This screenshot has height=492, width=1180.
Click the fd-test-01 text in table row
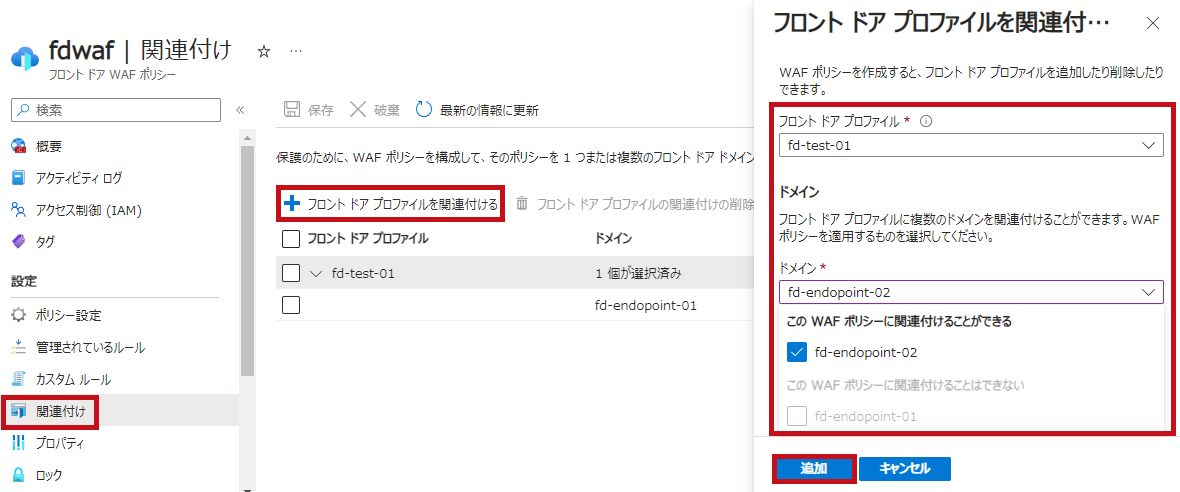363,274
